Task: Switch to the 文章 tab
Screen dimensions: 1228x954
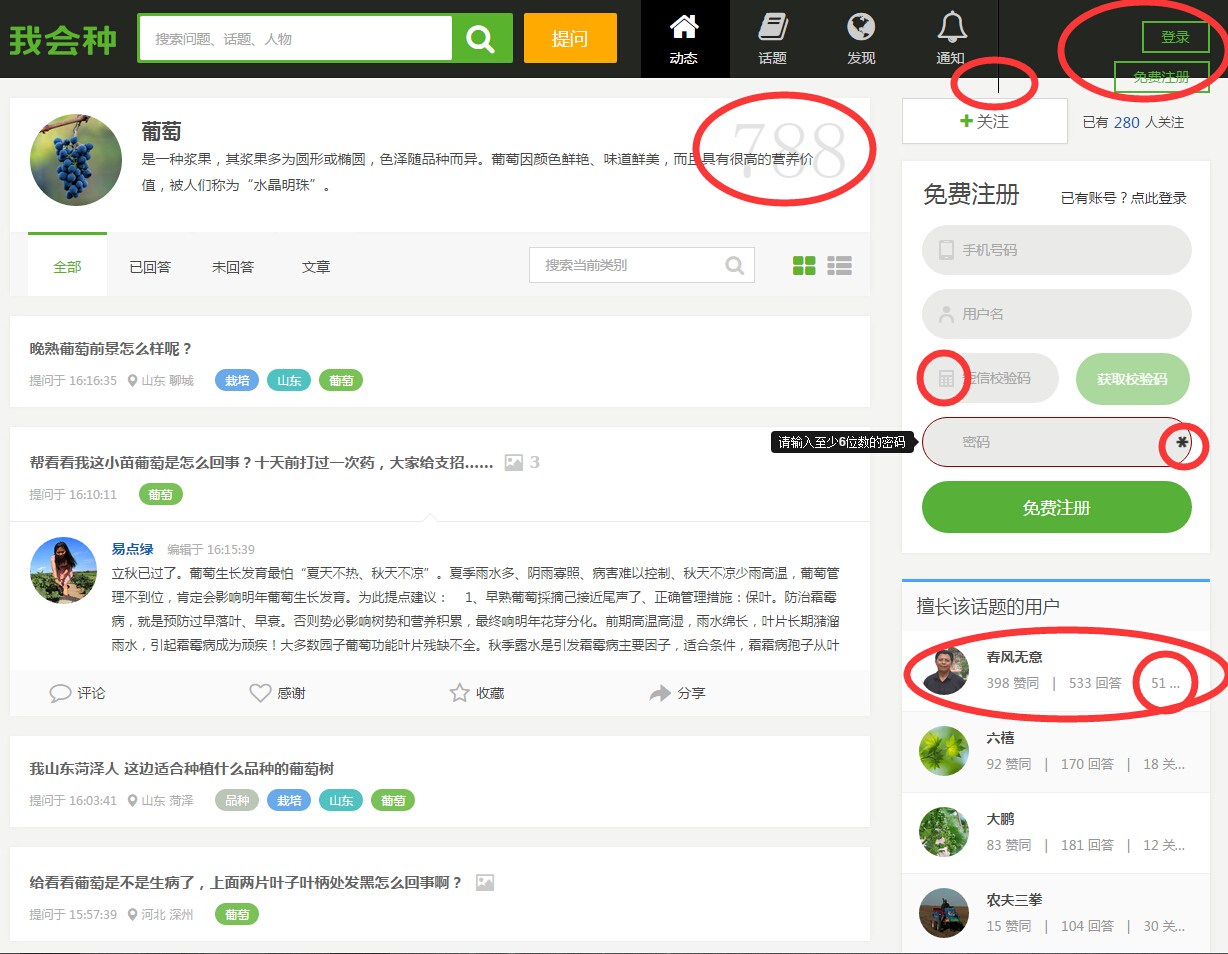Action: pyautogui.click(x=316, y=267)
